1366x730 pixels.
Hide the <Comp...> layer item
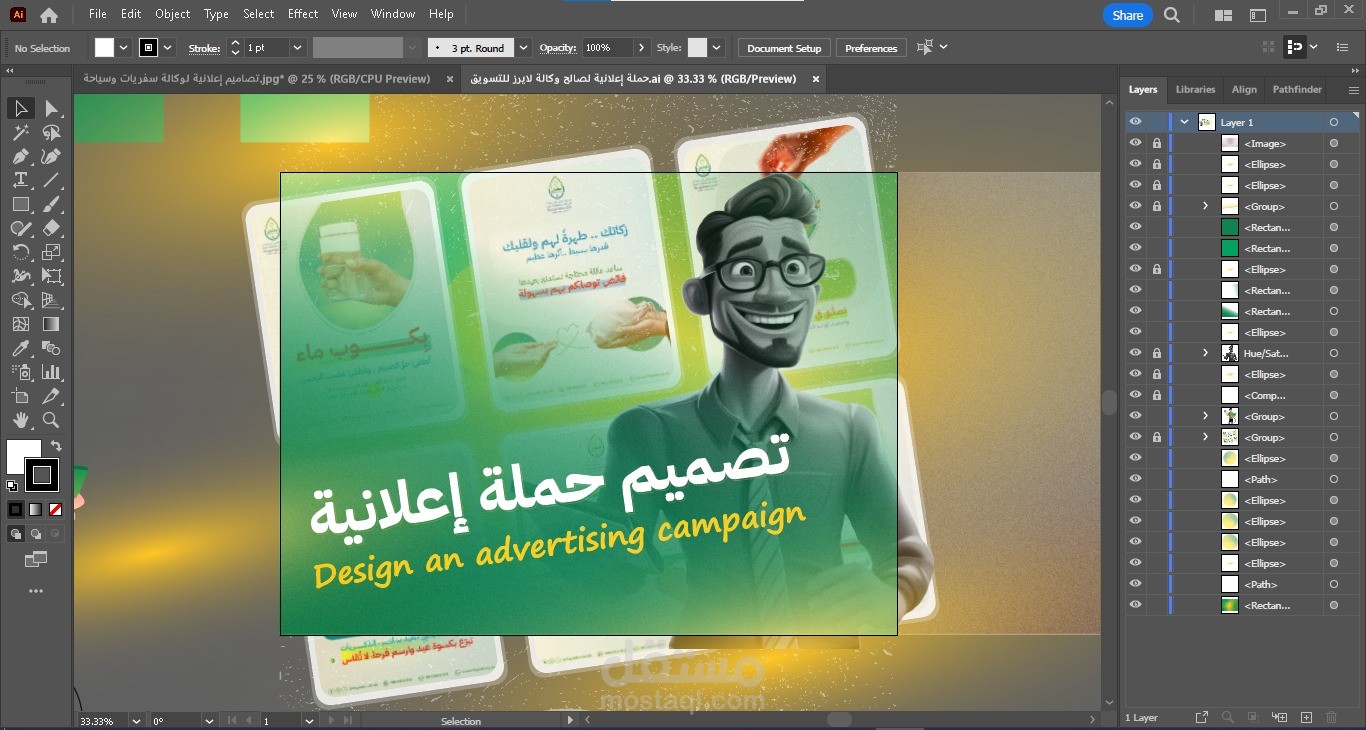tap(1135, 395)
